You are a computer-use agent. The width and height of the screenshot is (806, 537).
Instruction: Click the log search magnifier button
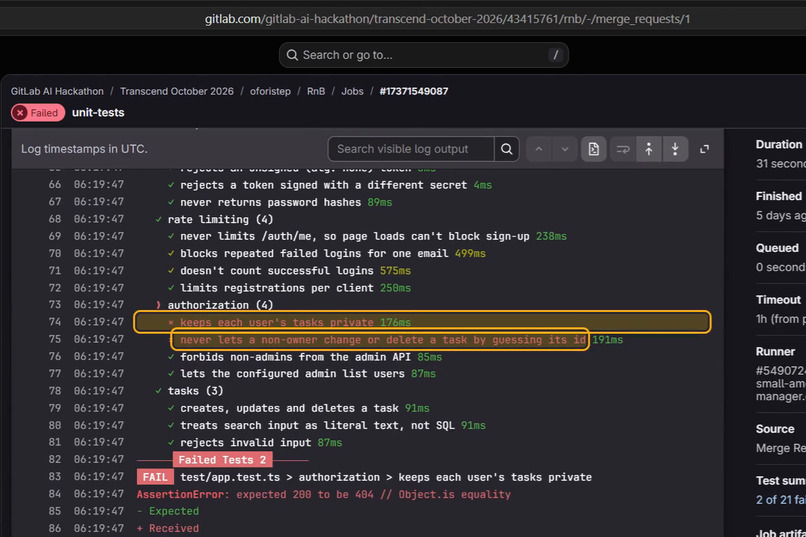coord(506,149)
